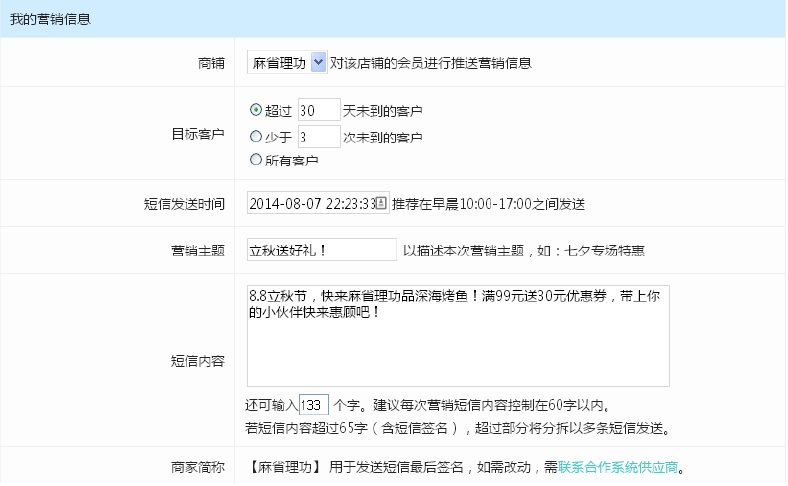Click the 推荐在早晨10:00-17:00之间发送 hint text

[x=488, y=204]
